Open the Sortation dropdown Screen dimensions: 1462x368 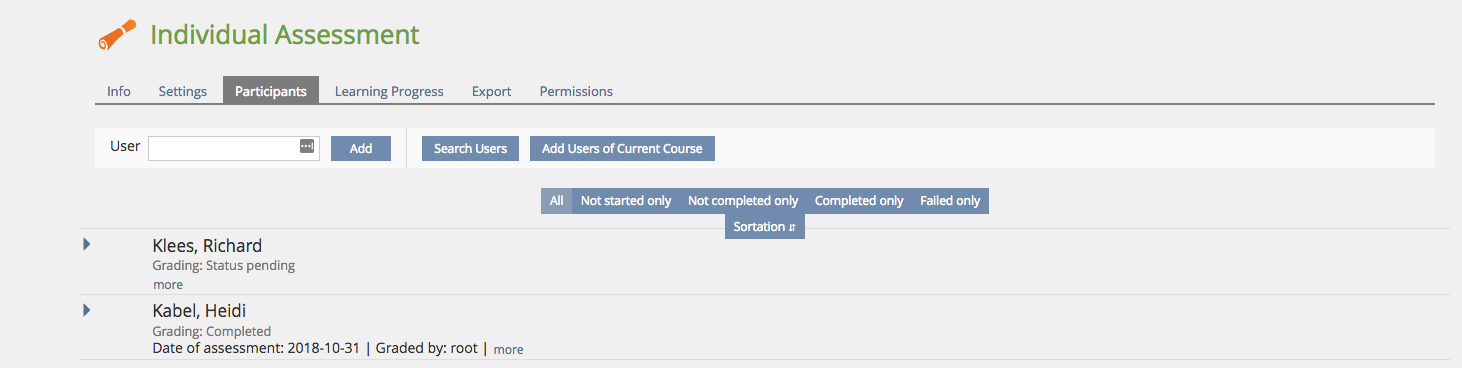[764, 227]
